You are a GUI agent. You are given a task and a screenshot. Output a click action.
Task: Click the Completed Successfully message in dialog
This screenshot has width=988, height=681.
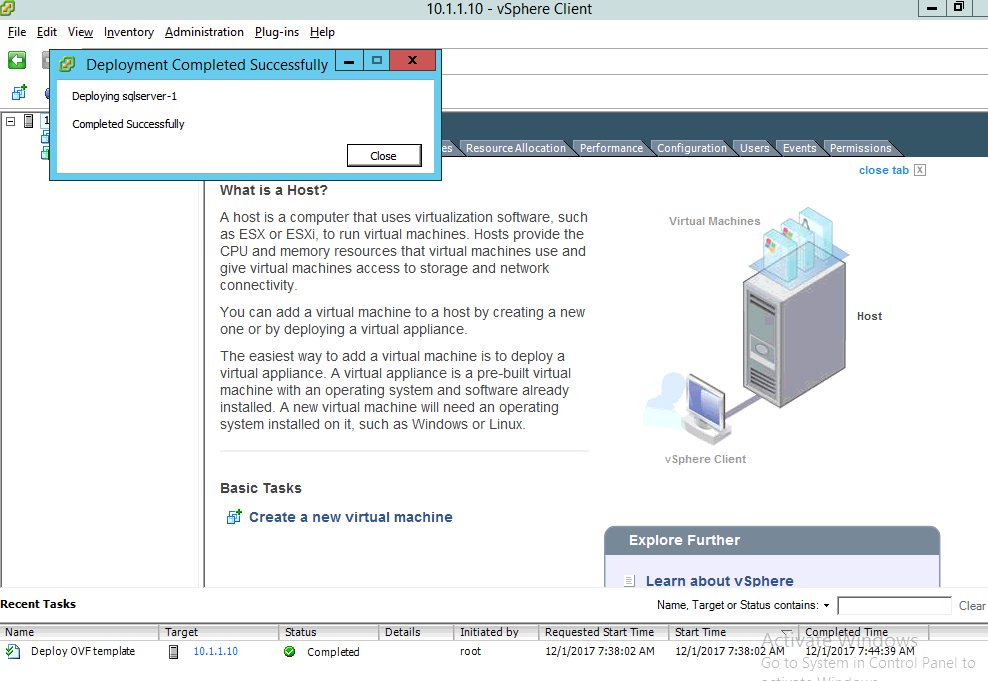tap(128, 124)
